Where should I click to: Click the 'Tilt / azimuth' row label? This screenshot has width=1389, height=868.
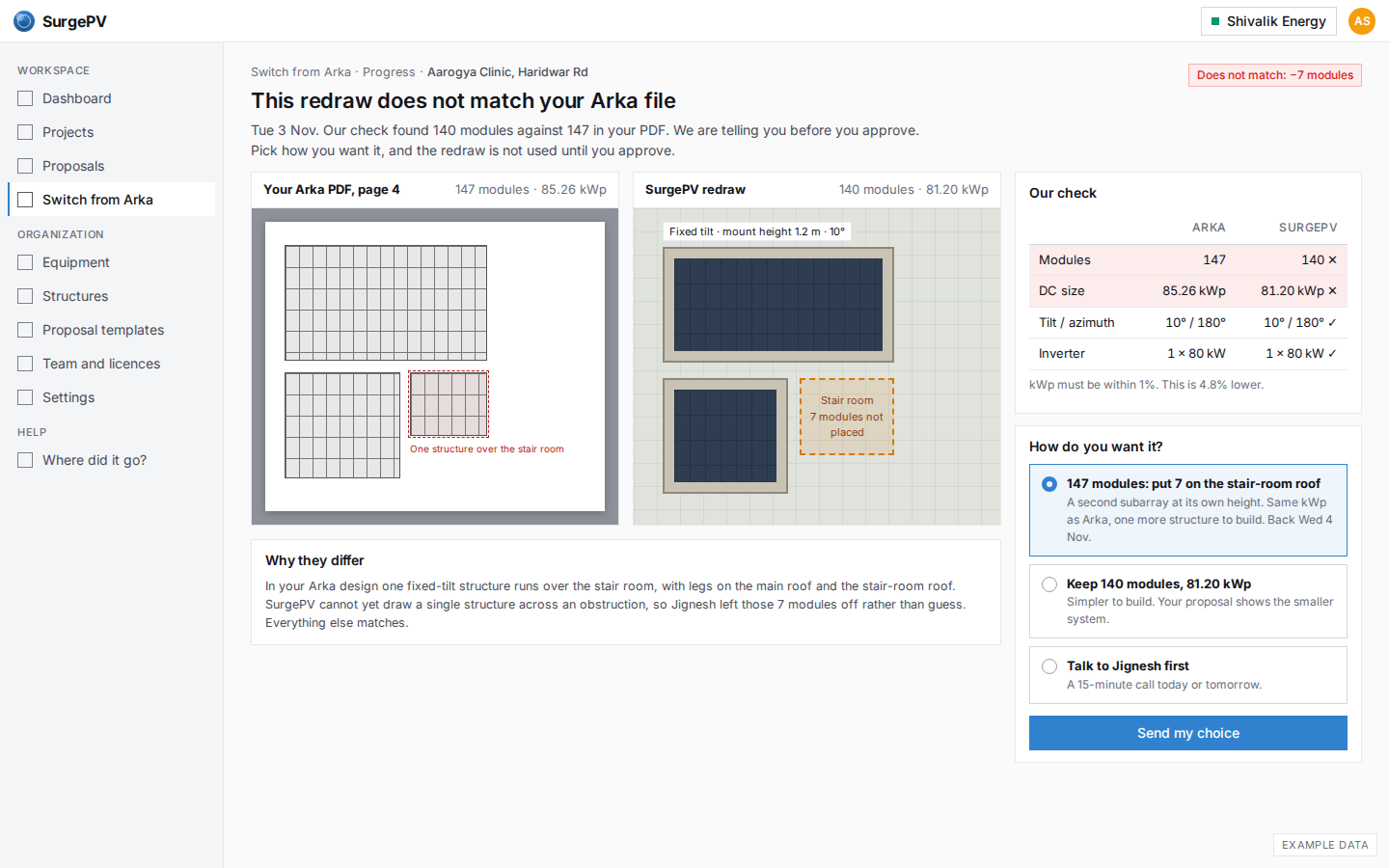point(1076,322)
